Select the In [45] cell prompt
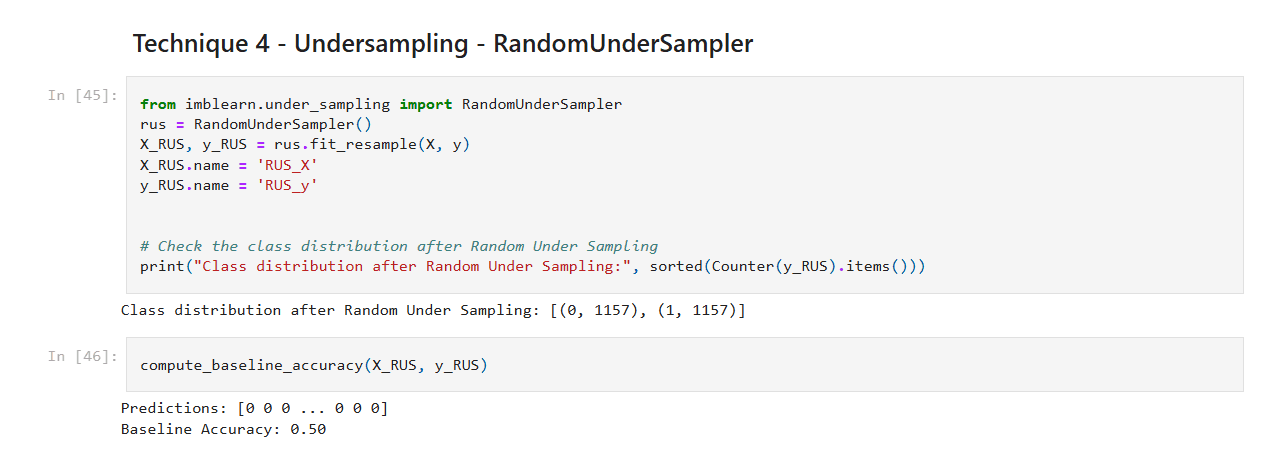Image resolution: width=1267 pixels, height=451 pixels. click(x=83, y=95)
